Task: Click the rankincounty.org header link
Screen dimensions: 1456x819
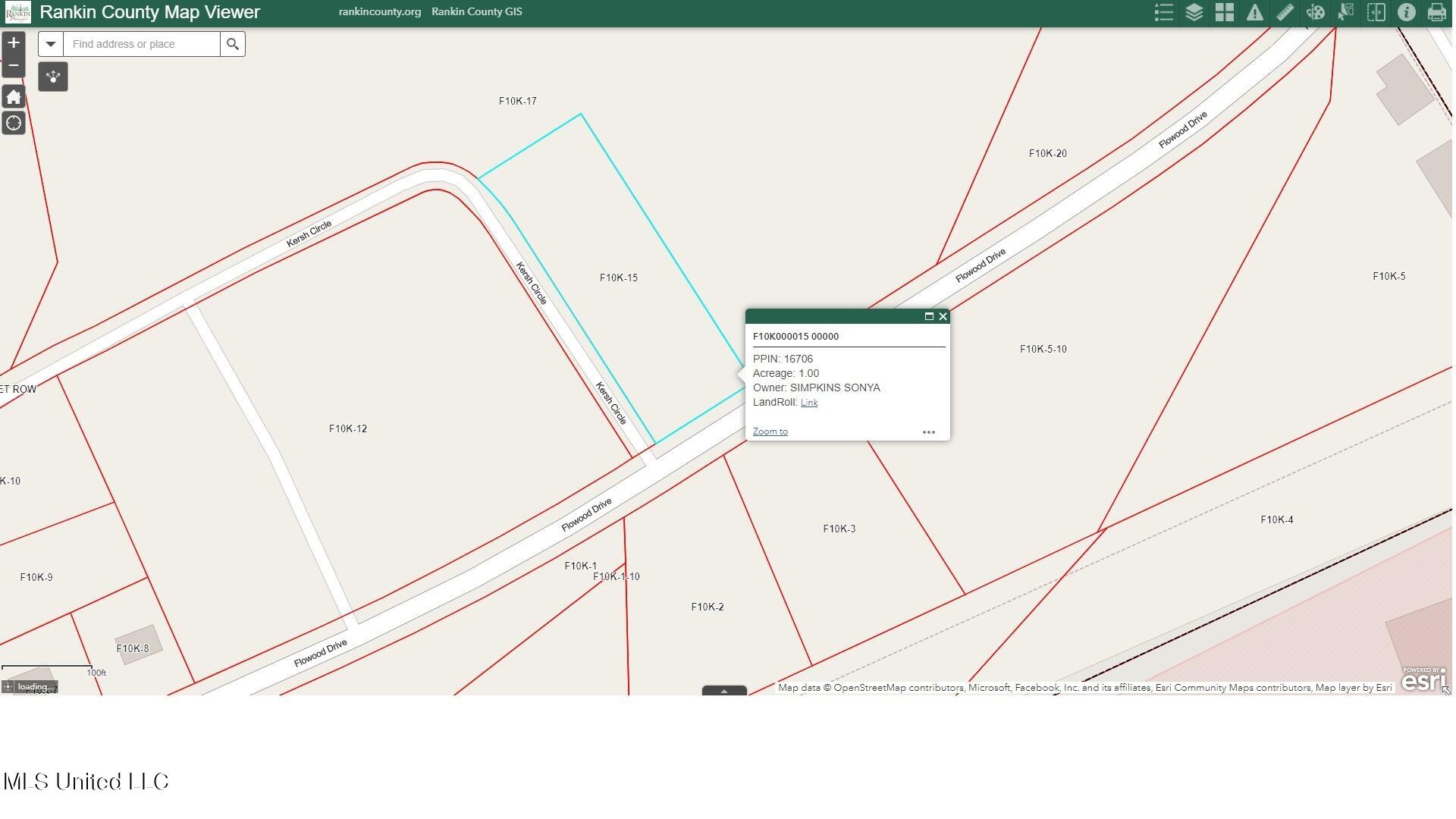Action: (x=379, y=12)
